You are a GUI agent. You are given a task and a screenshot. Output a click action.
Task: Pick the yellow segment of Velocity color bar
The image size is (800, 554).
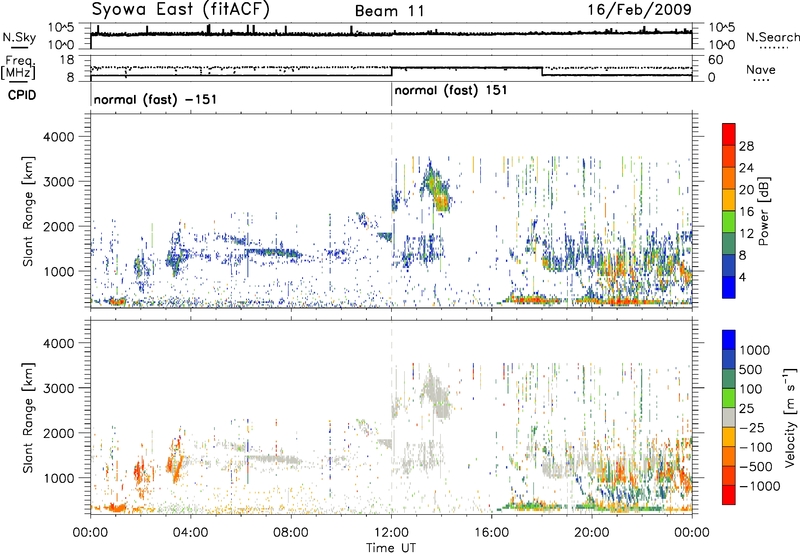click(x=729, y=437)
